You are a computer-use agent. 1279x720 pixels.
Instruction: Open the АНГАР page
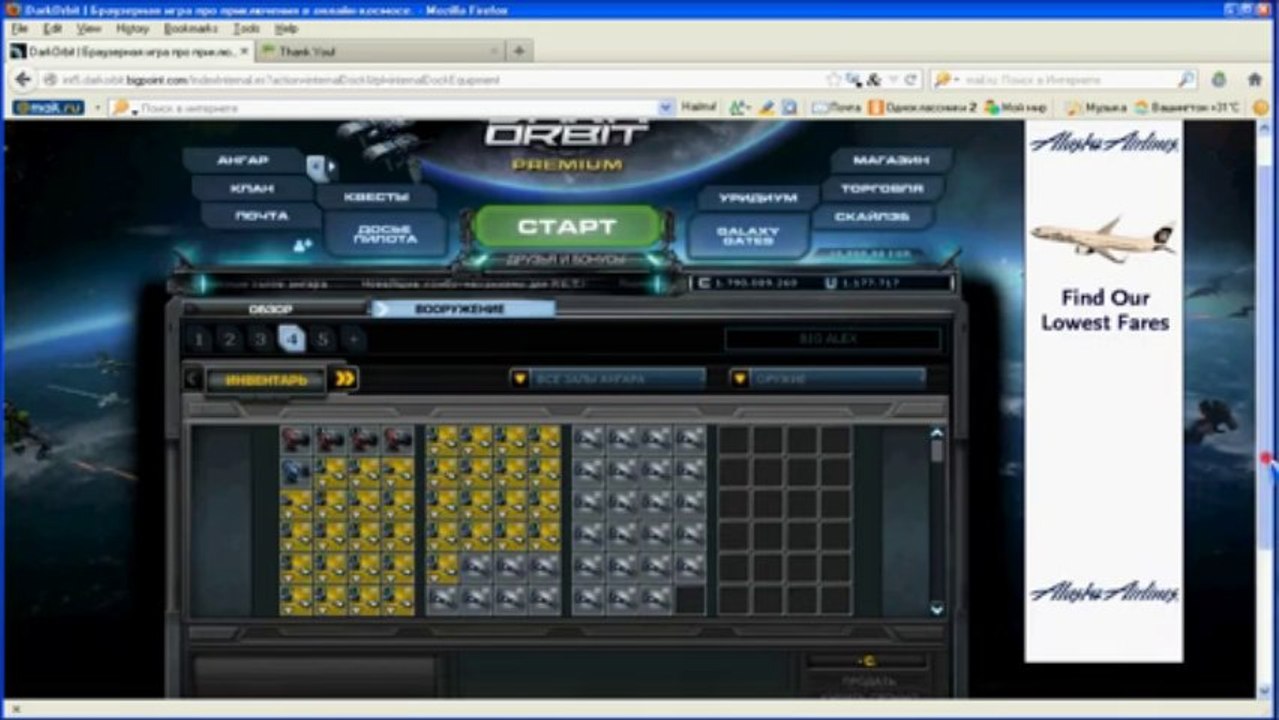[243, 160]
